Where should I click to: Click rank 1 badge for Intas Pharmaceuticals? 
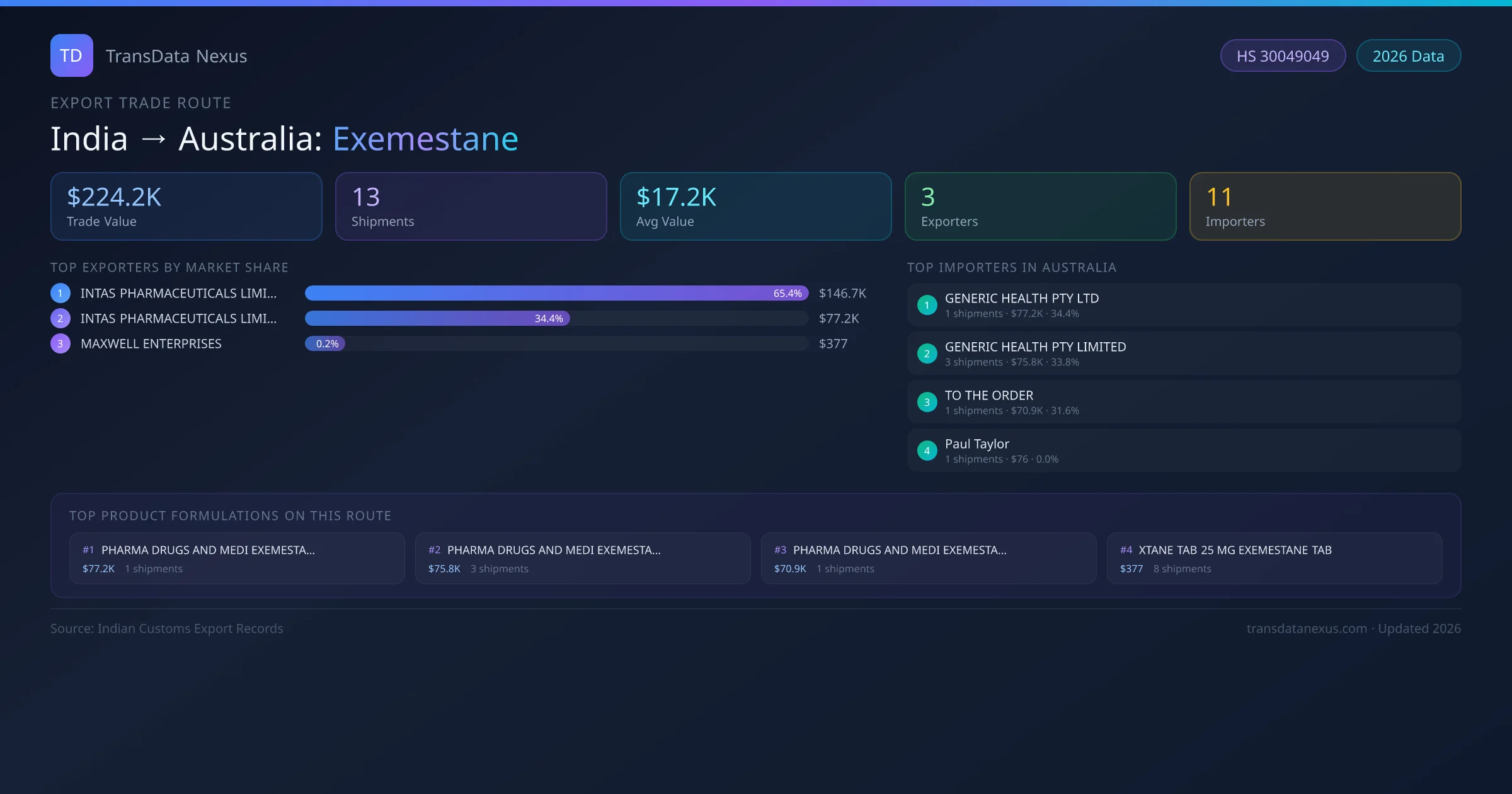60,293
